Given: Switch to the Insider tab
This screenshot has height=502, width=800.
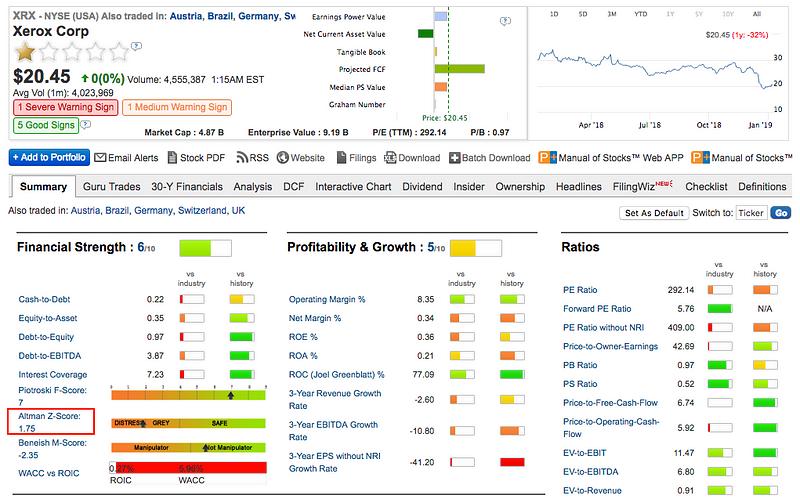Looking at the screenshot, I should (468, 187).
